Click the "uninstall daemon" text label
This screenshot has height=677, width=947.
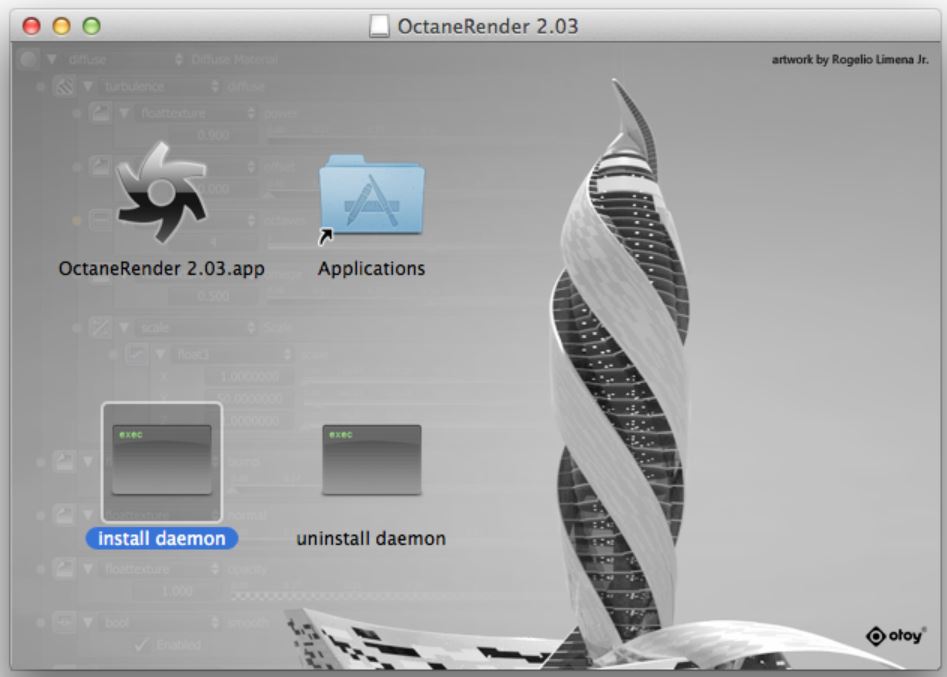click(371, 538)
